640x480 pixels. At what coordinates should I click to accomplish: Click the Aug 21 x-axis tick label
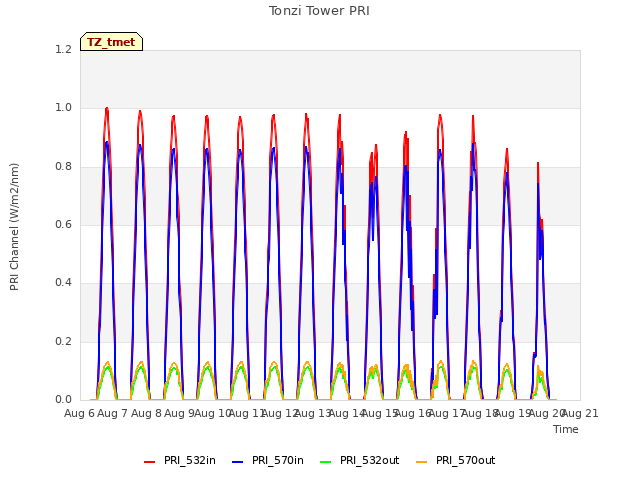[580, 414]
